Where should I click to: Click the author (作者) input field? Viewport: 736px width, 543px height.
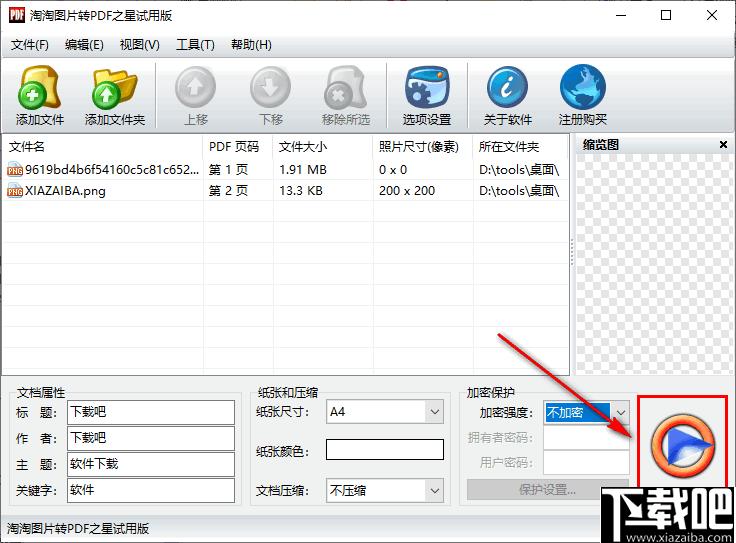coord(151,438)
